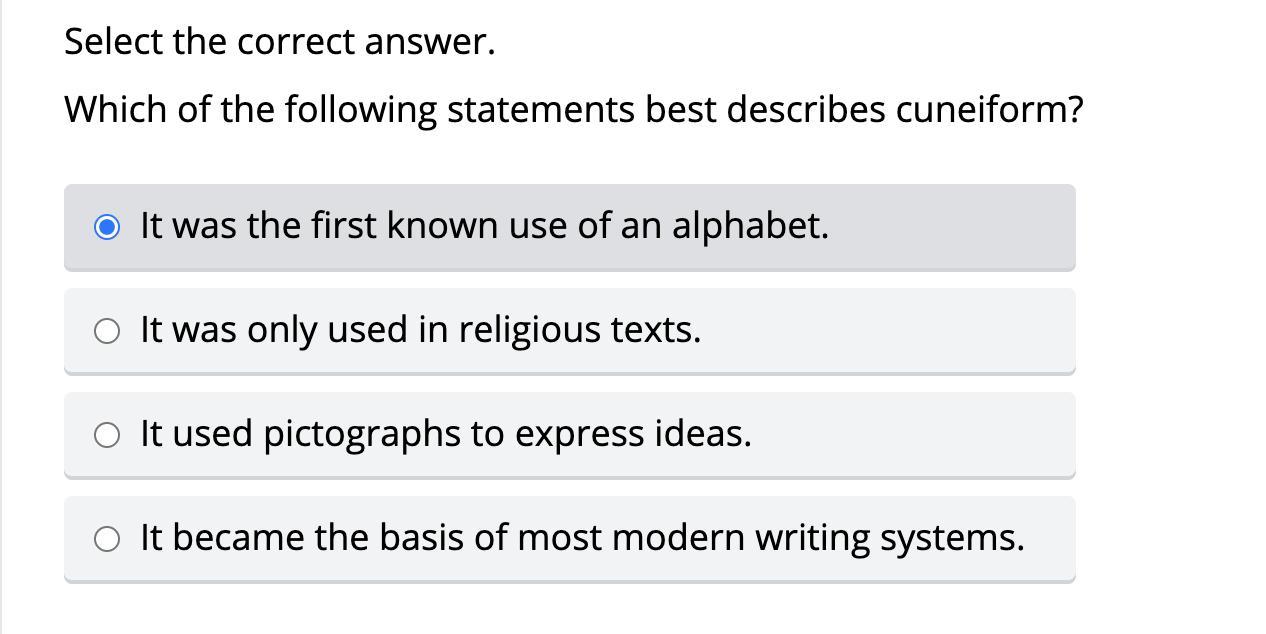The image size is (1266, 634).
Task: Click the text "It used pictographs to express ideas."
Action: 445,434
